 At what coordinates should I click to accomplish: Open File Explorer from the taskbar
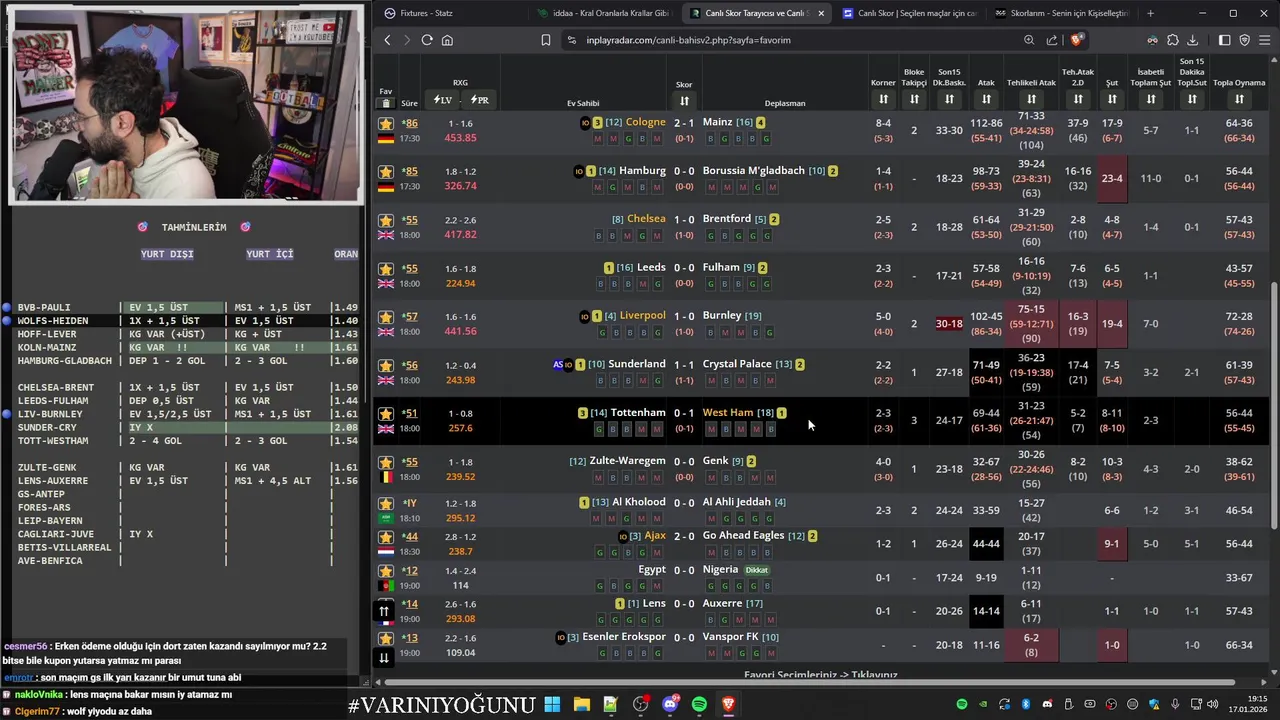[x=581, y=705]
